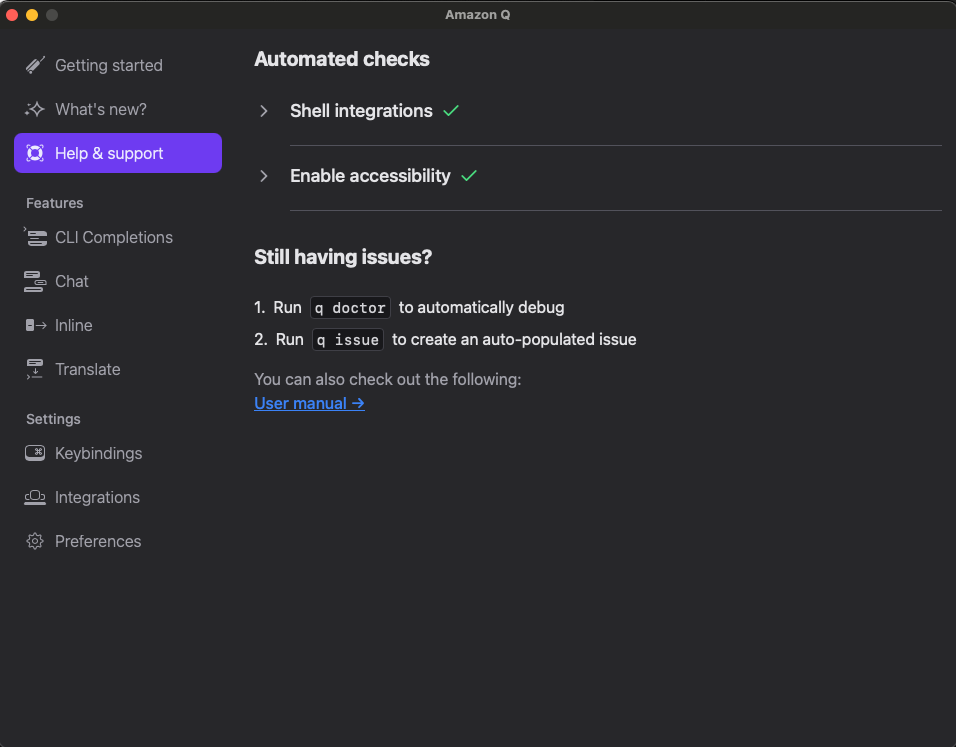The image size is (956, 747).
Task: Click the Automated checks heading
Action: click(x=341, y=59)
